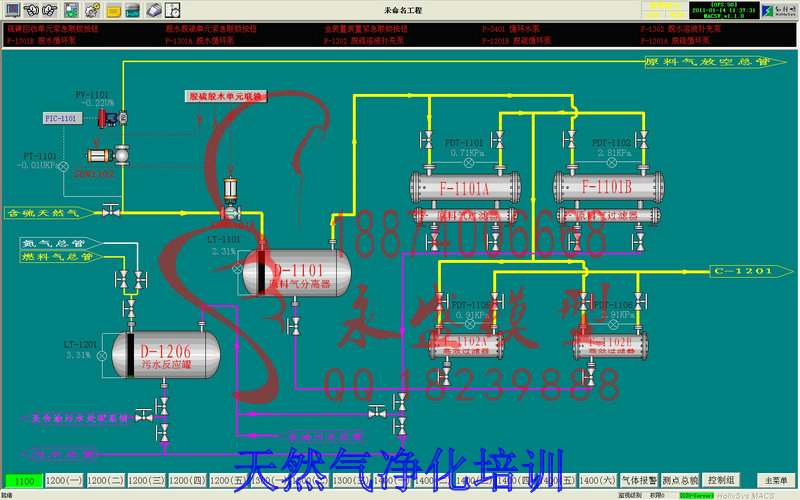Click the P-3401 循环水泵 alarm entry
This screenshot has height=500, width=800.
511,29
